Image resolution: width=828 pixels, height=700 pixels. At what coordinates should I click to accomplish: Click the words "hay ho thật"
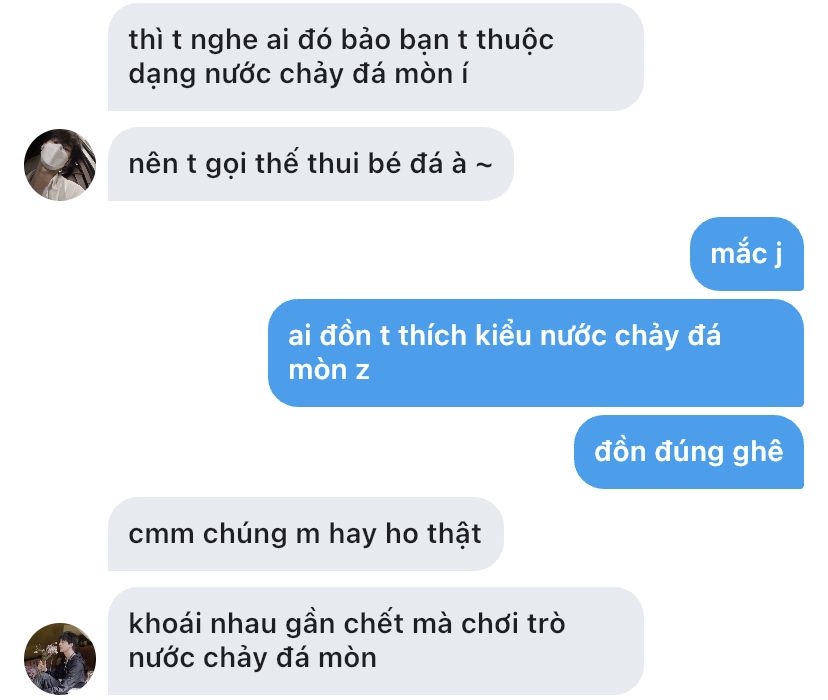pyautogui.click(x=405, y=534)
